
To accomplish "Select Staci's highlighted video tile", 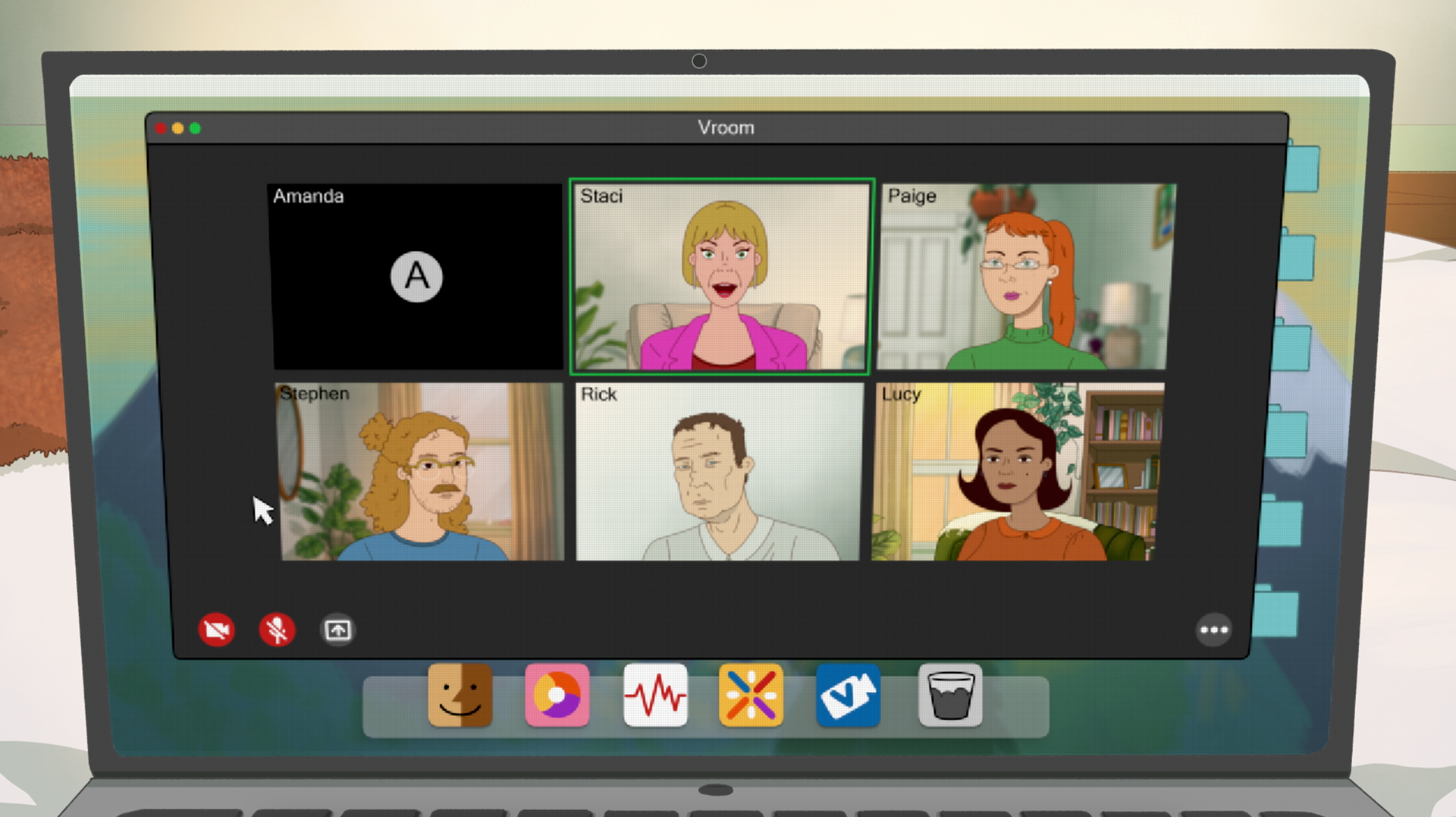I will click(721, 277).
